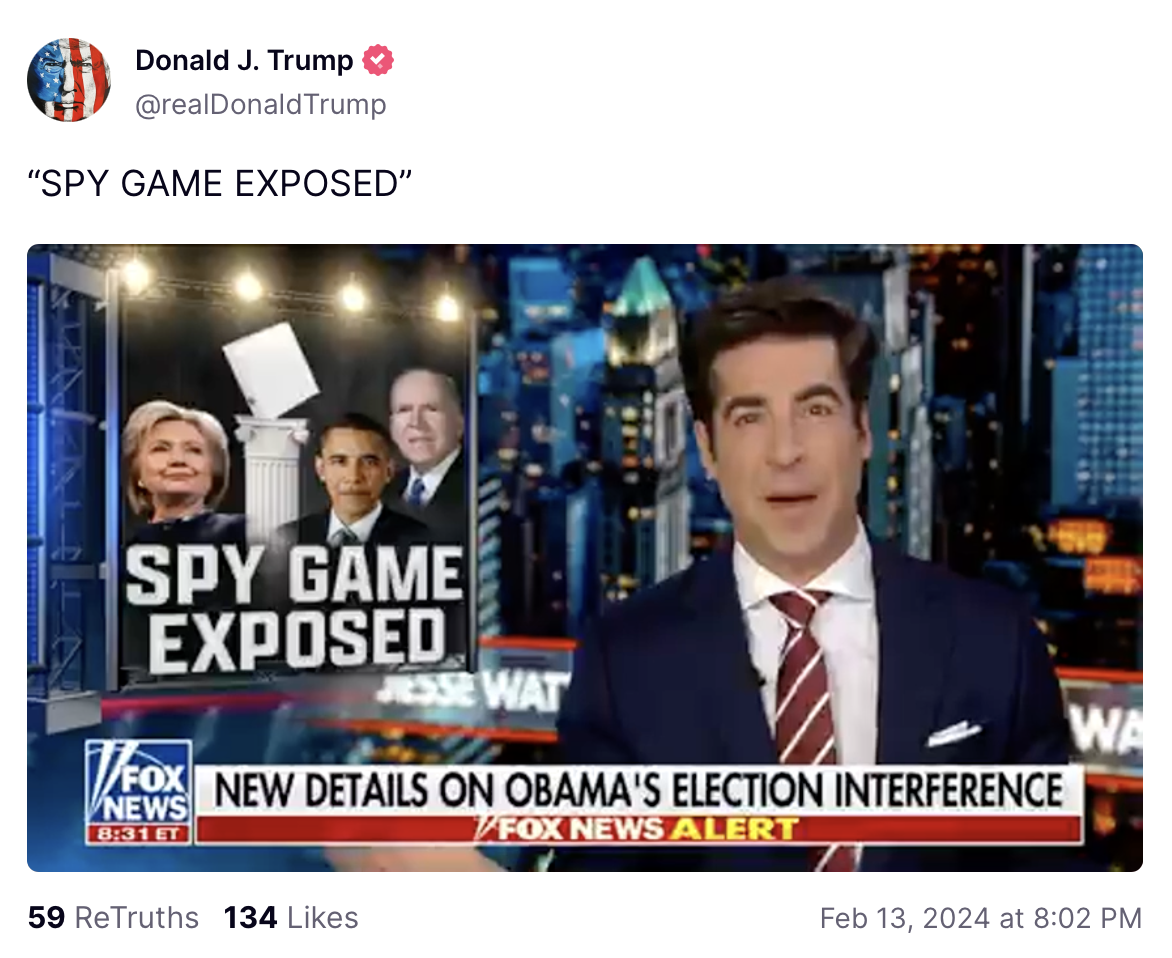Open the Feb 13, 2024 timestamp link
This screenshot has height=958, width=1172.
pyautogui.click(x=981, y=918)
